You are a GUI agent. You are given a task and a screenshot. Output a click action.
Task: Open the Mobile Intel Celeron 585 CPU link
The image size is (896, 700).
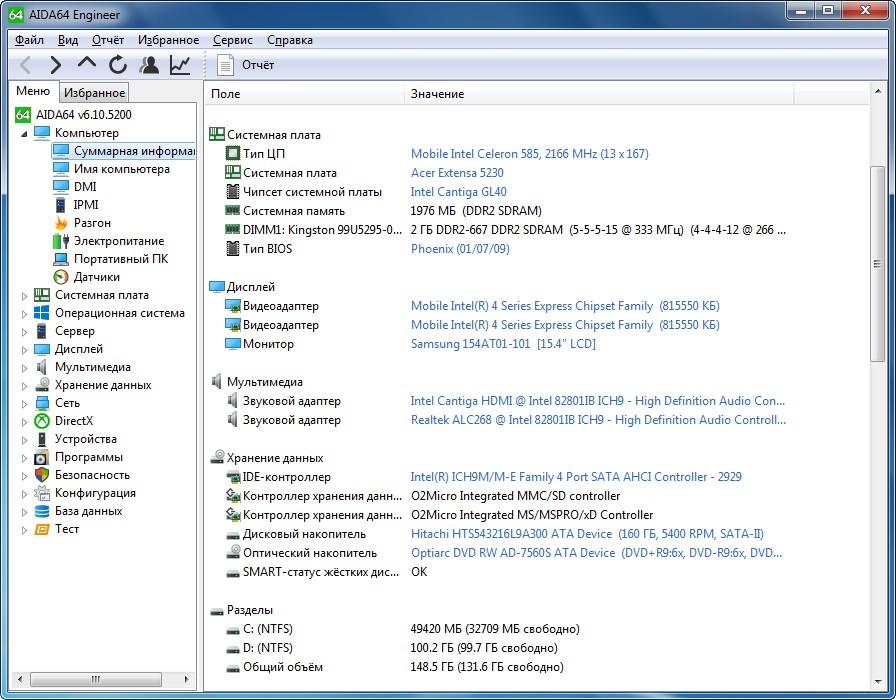(x=529, y=154)
